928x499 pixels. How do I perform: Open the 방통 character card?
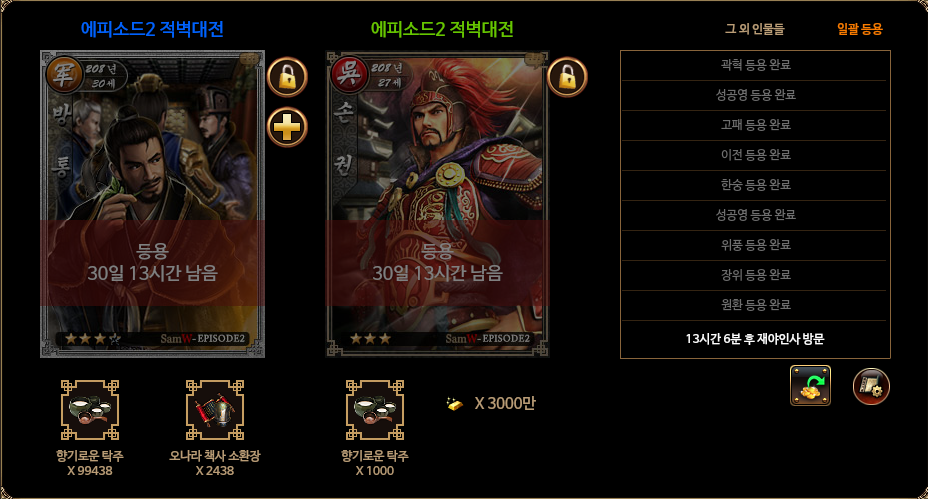pyautogui.click(x=152, y=204)
